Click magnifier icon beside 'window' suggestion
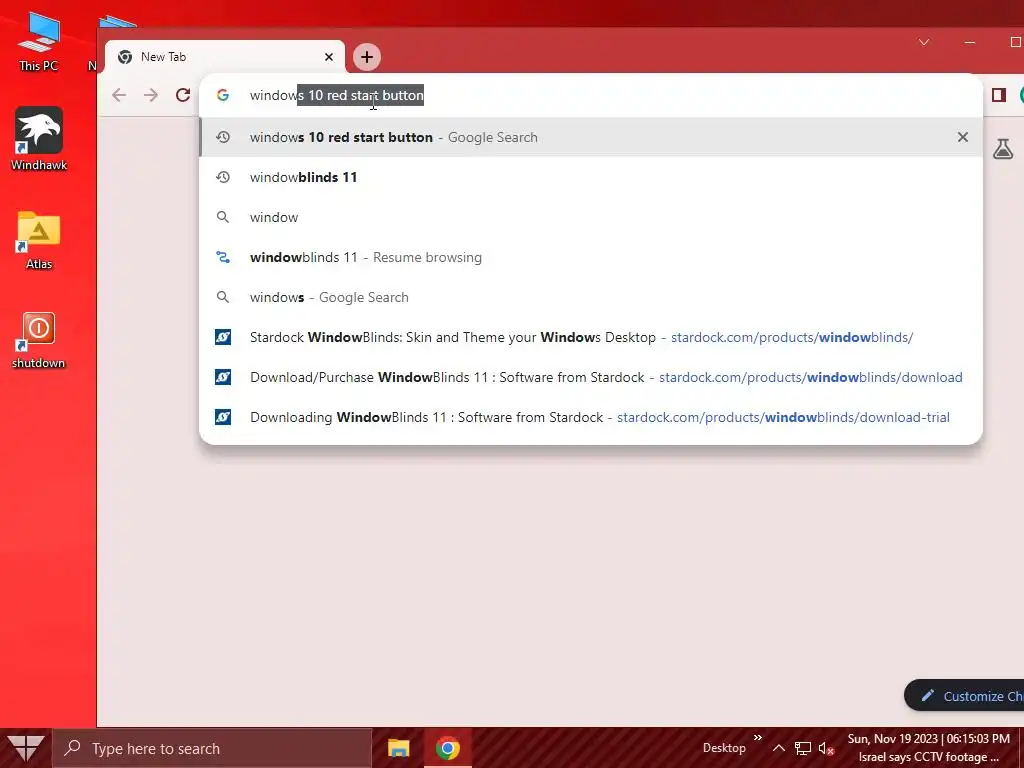 coord(223,217)
